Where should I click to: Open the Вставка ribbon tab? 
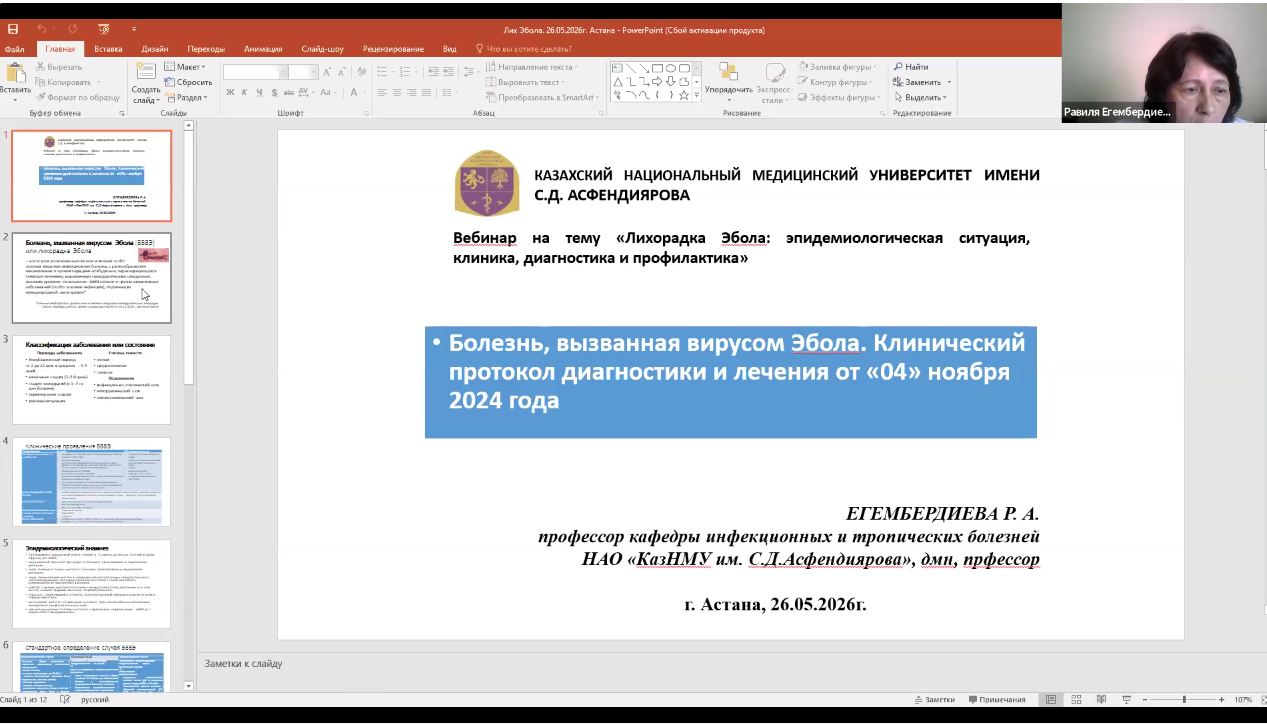pos(108,48)
